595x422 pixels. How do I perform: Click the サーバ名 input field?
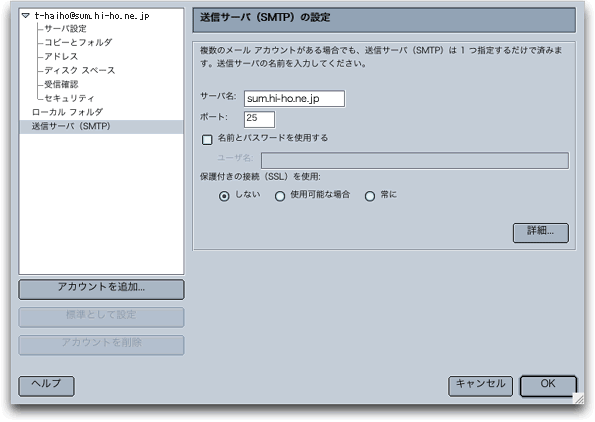coord(294,99)
